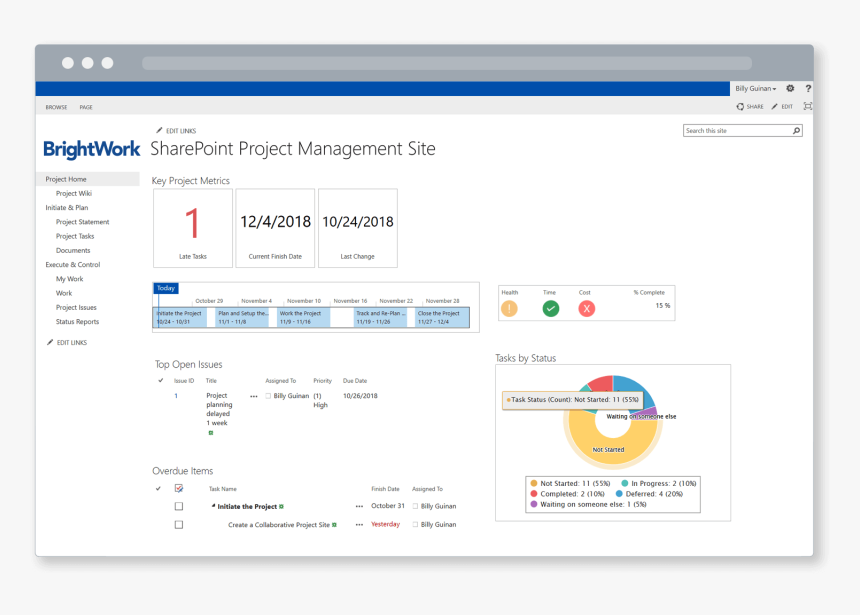Switch to the Page tab

(x=86, y=107)
